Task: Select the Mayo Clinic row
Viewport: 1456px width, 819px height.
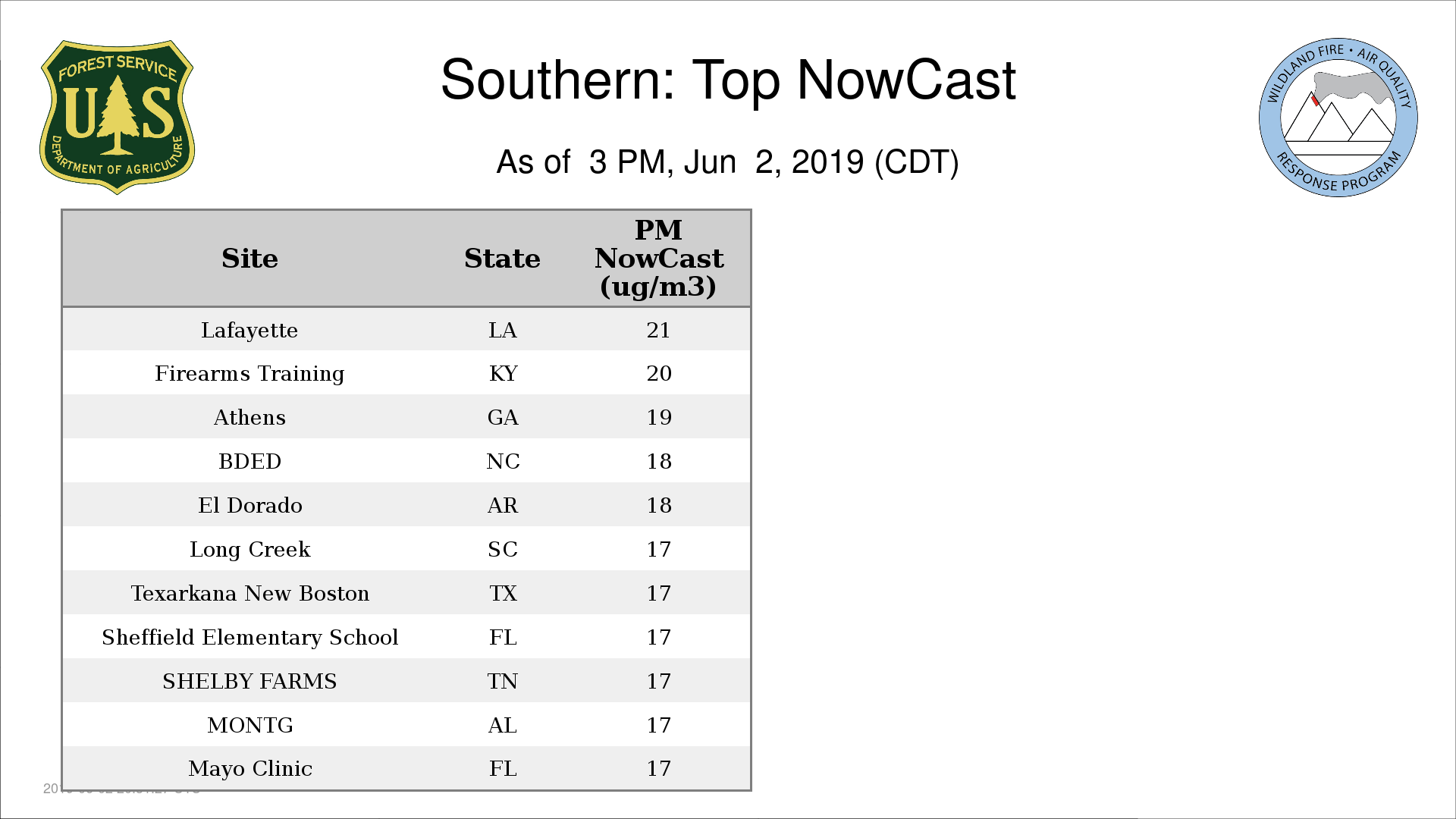Action: [x=406, y=769]
